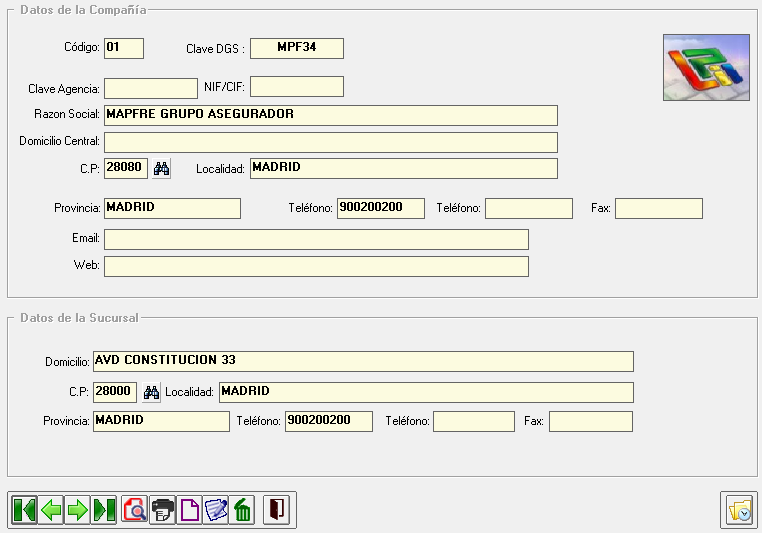Image resolution: width=762 pixels, height=533 pixels.
Task: Click the 'Clave Agencia:' label
Action: coord(64,89)
